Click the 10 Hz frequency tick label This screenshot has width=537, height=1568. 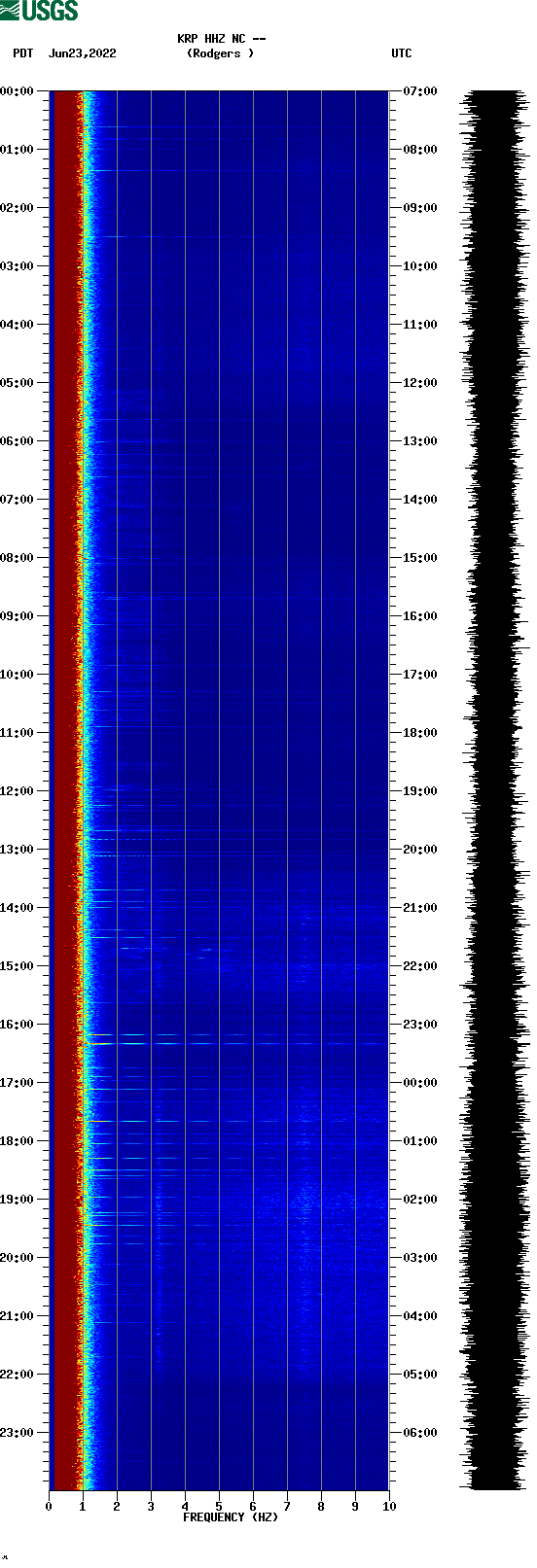click(x=389, y=1507)
